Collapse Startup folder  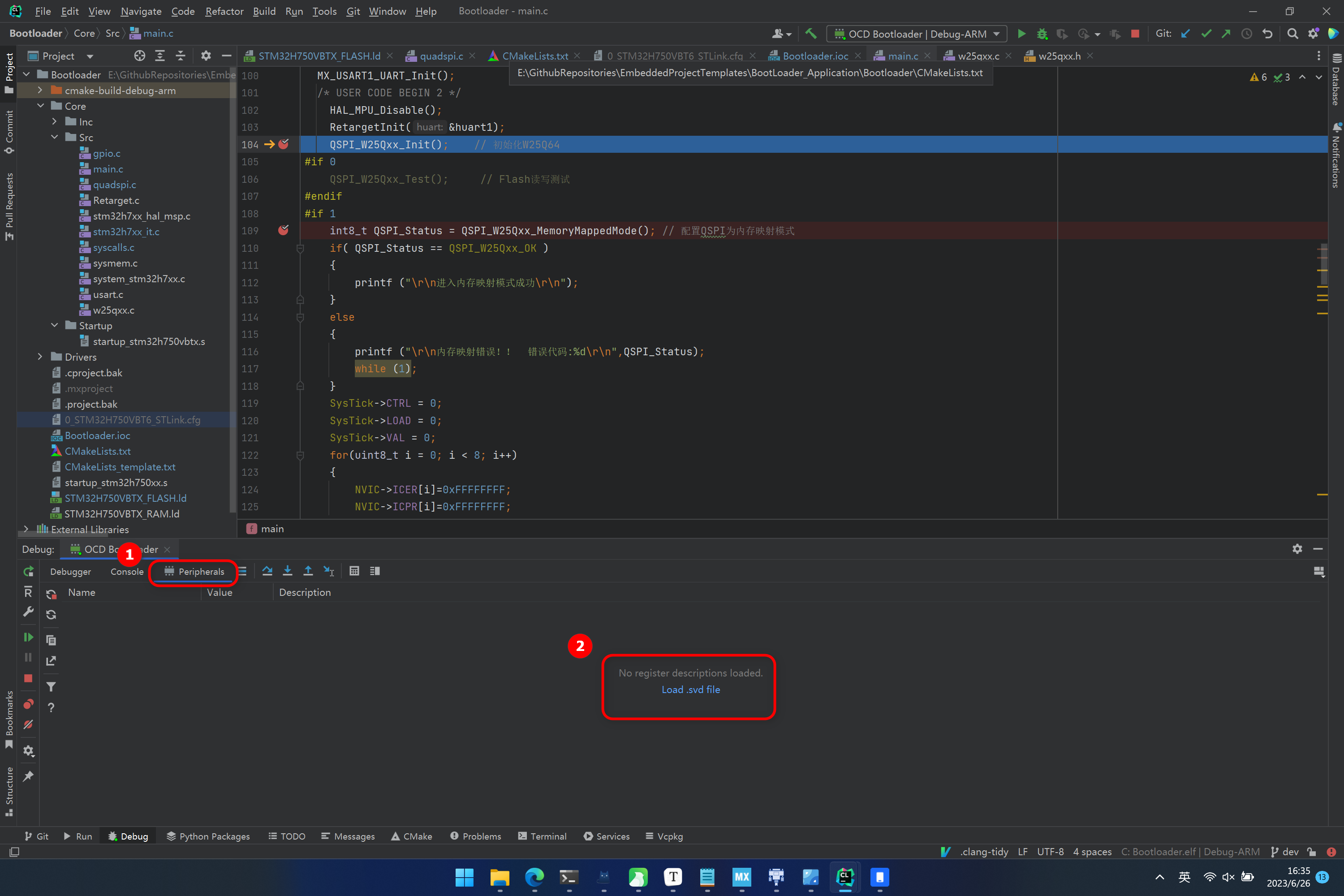[54, 325]
